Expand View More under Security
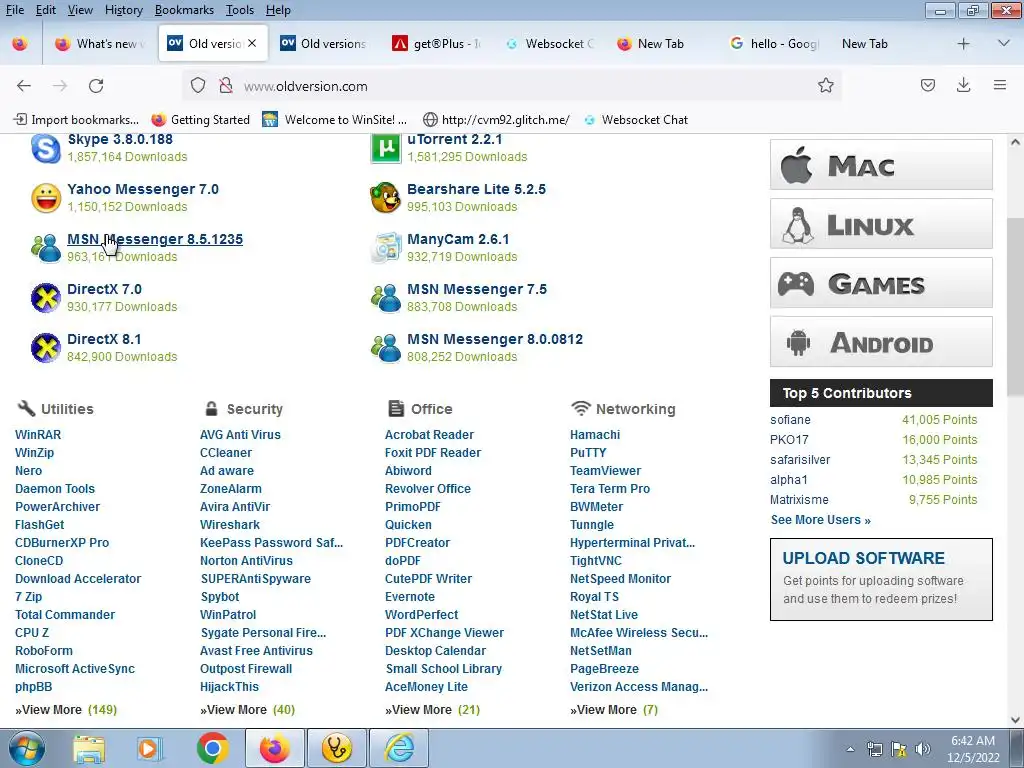1024x768 pixels. 247,710
